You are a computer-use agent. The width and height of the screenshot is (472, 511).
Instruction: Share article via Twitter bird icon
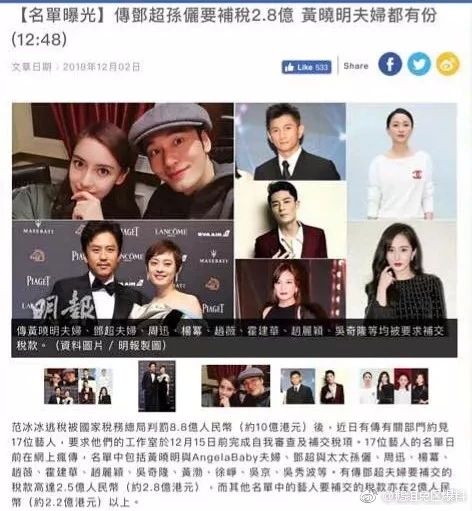[419, 64]
